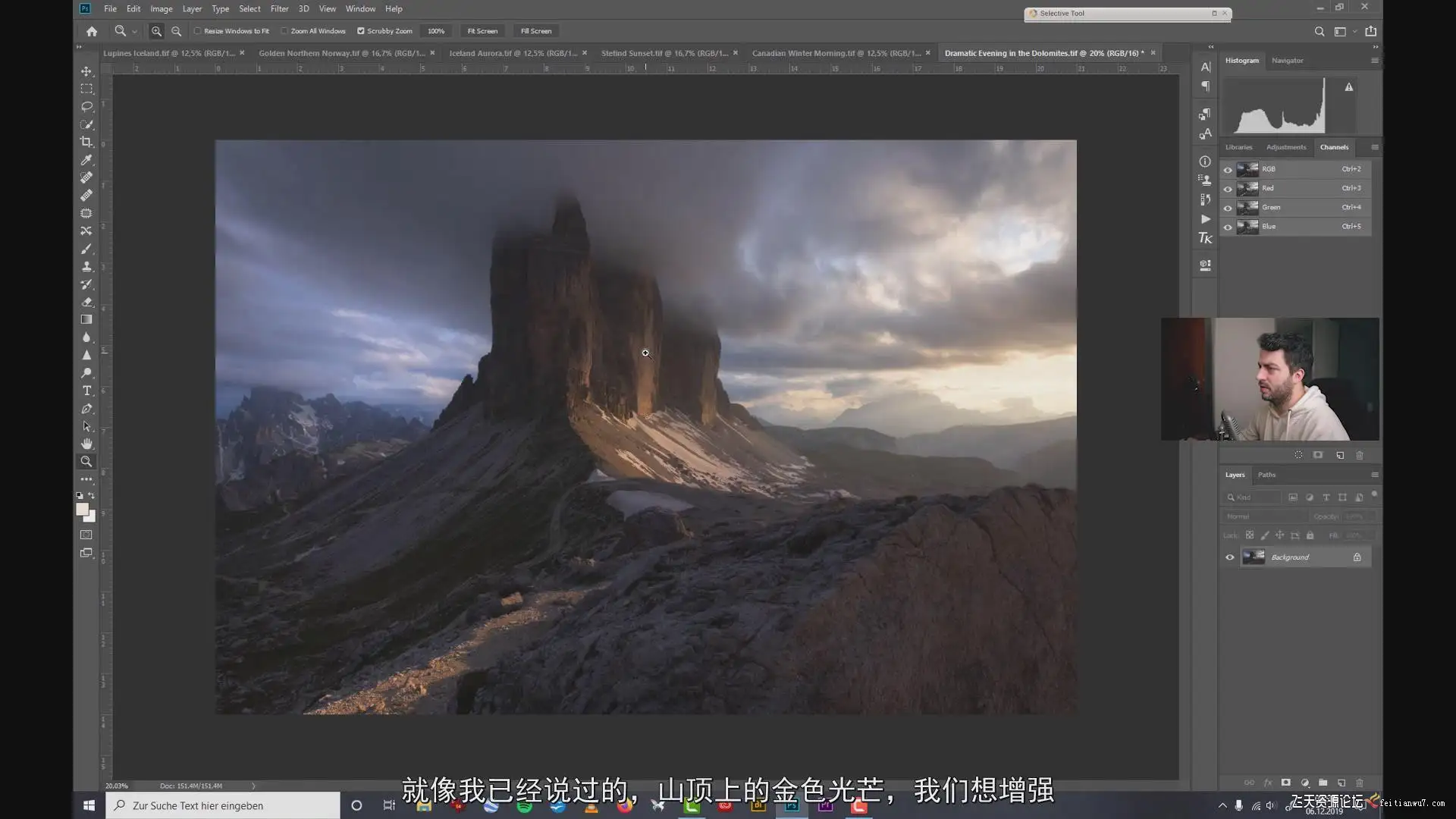Click the foreground color swatch
The height and width of the screenshot is (819, 1456).
82,510
